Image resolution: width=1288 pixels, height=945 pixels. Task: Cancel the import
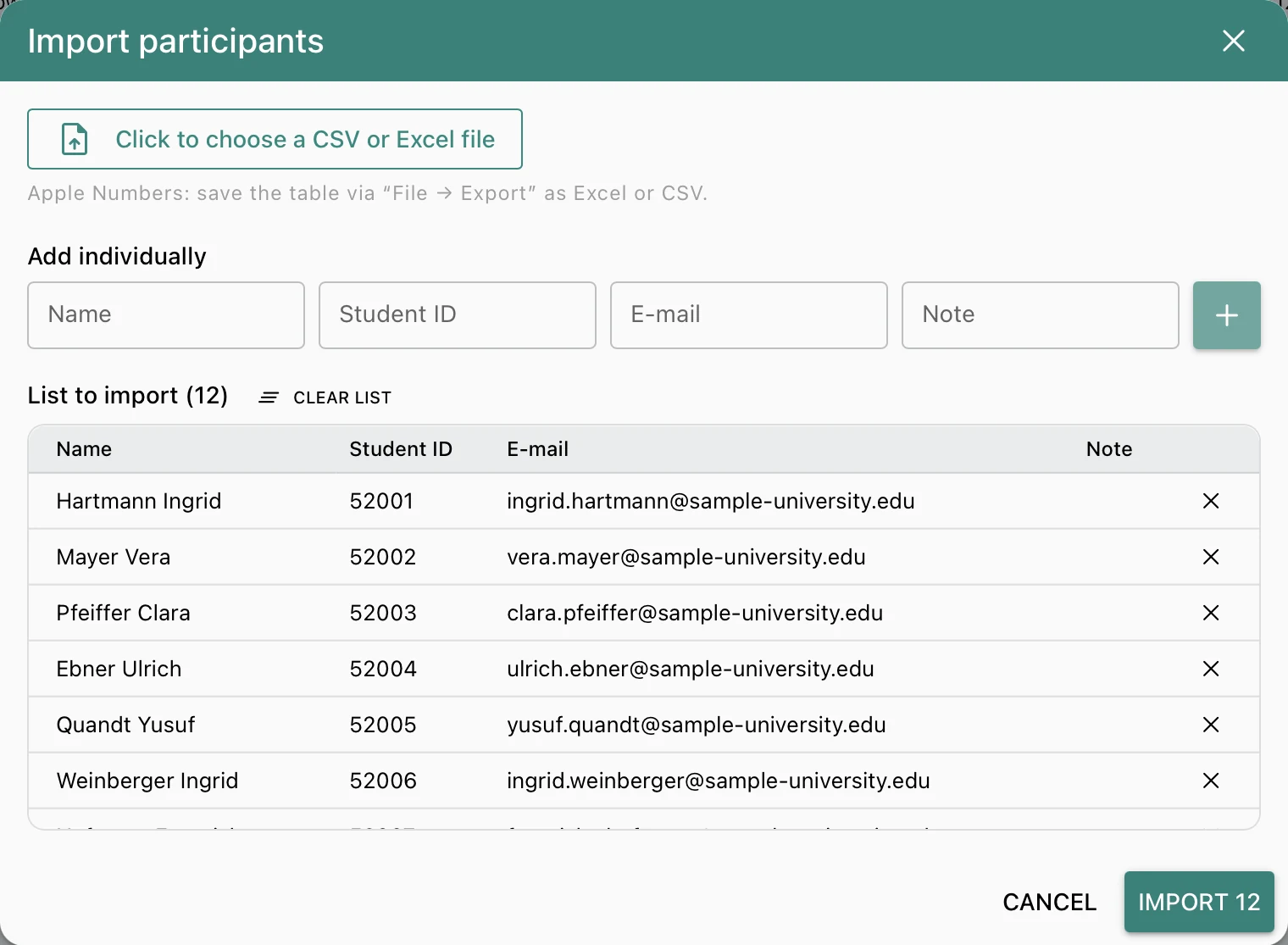click(1049, 902)
